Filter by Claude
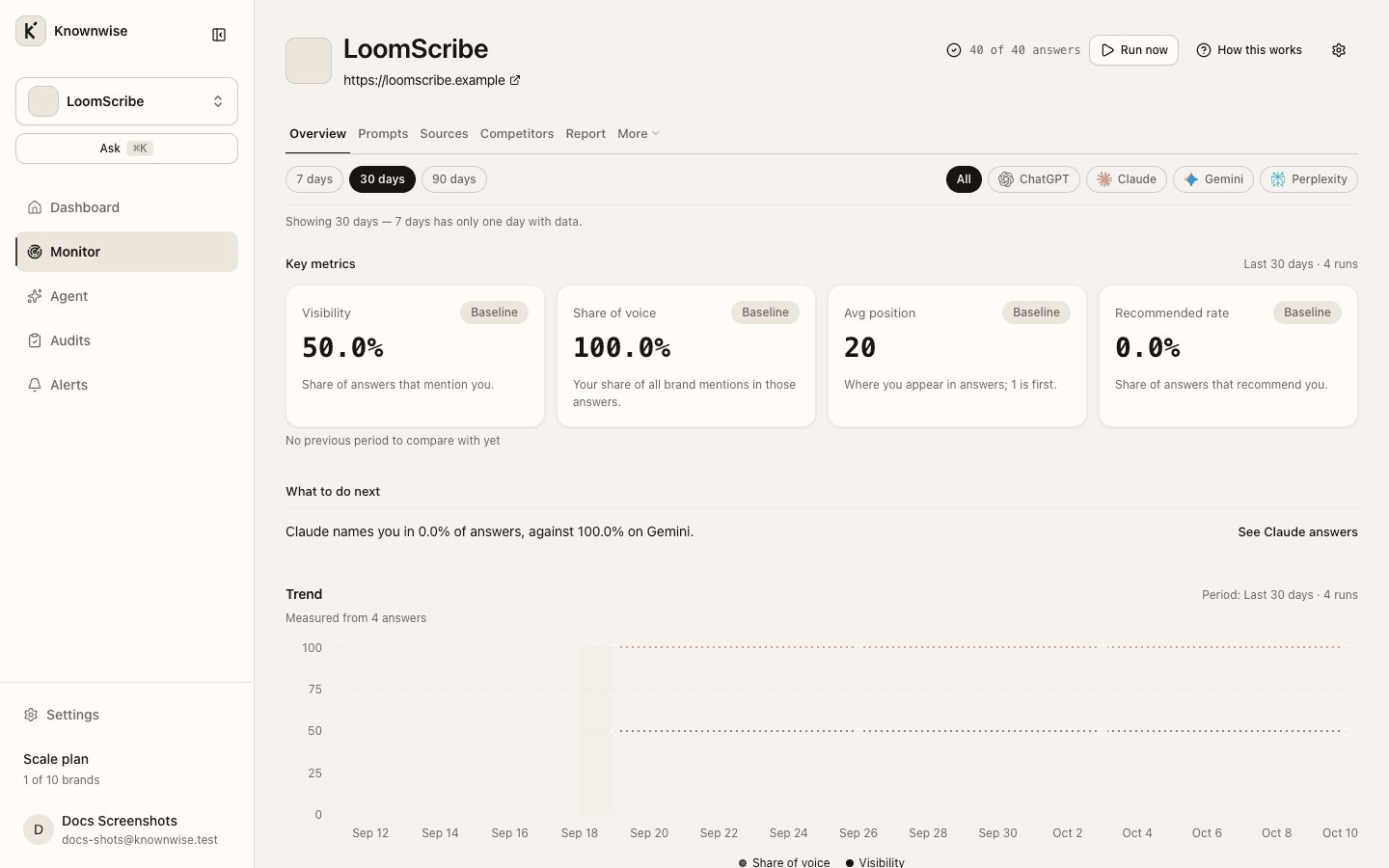The width and height of the screenshot is (1389, 868). (x=1127, y=179)
